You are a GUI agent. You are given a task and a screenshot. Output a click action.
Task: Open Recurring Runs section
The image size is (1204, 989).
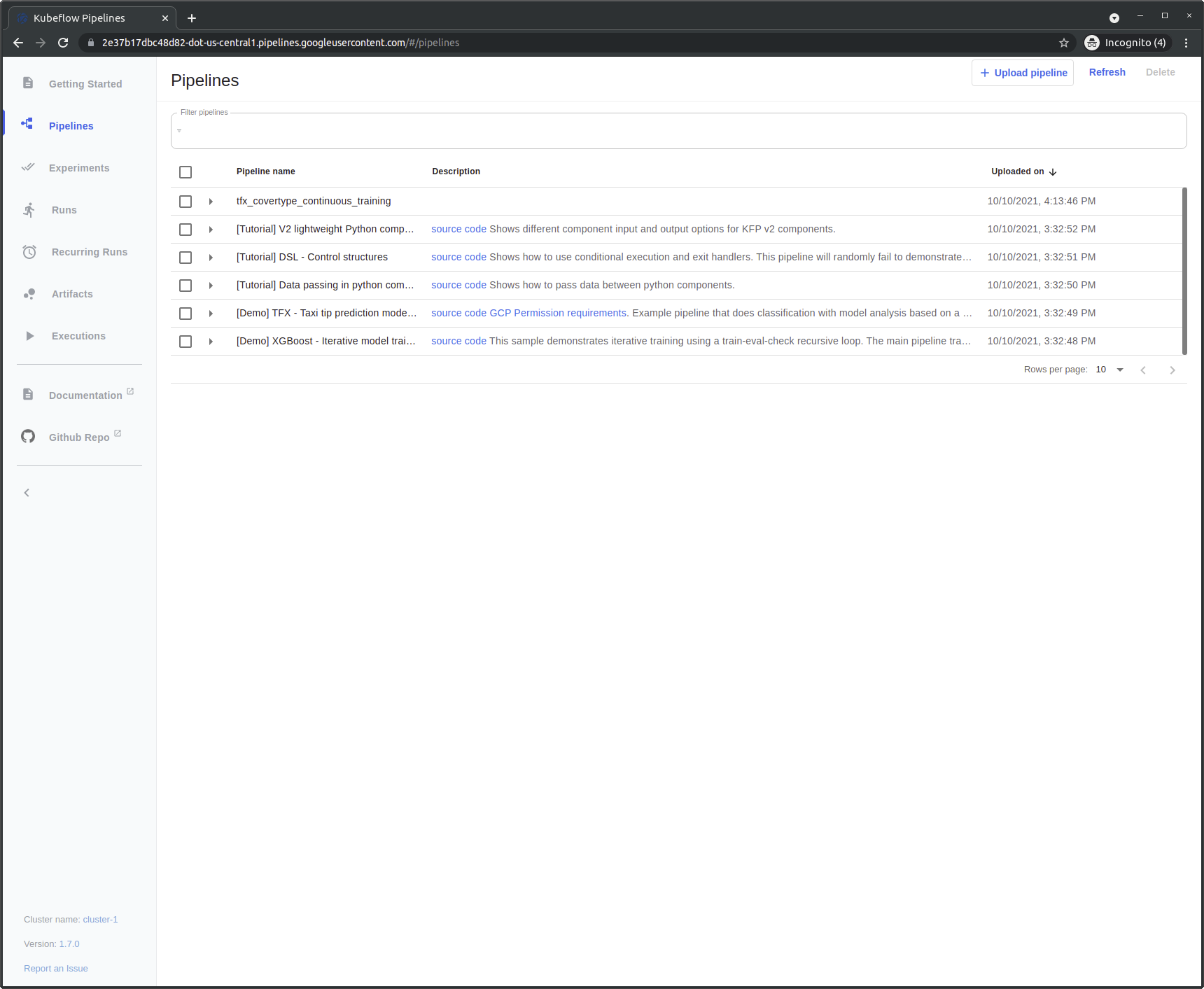tap(90, 252)
